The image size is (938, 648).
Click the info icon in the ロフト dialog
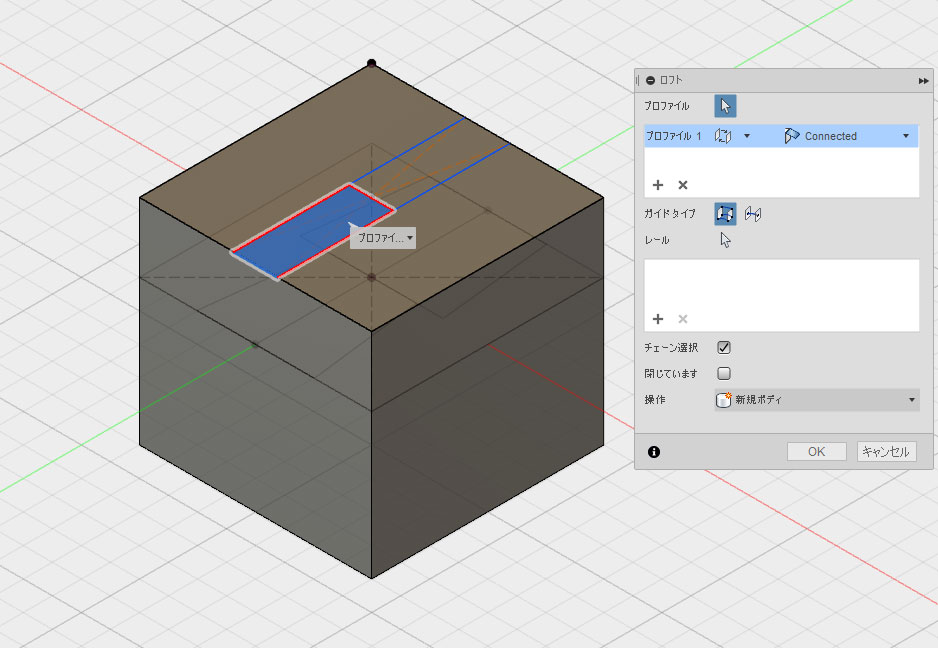point(654,452)
